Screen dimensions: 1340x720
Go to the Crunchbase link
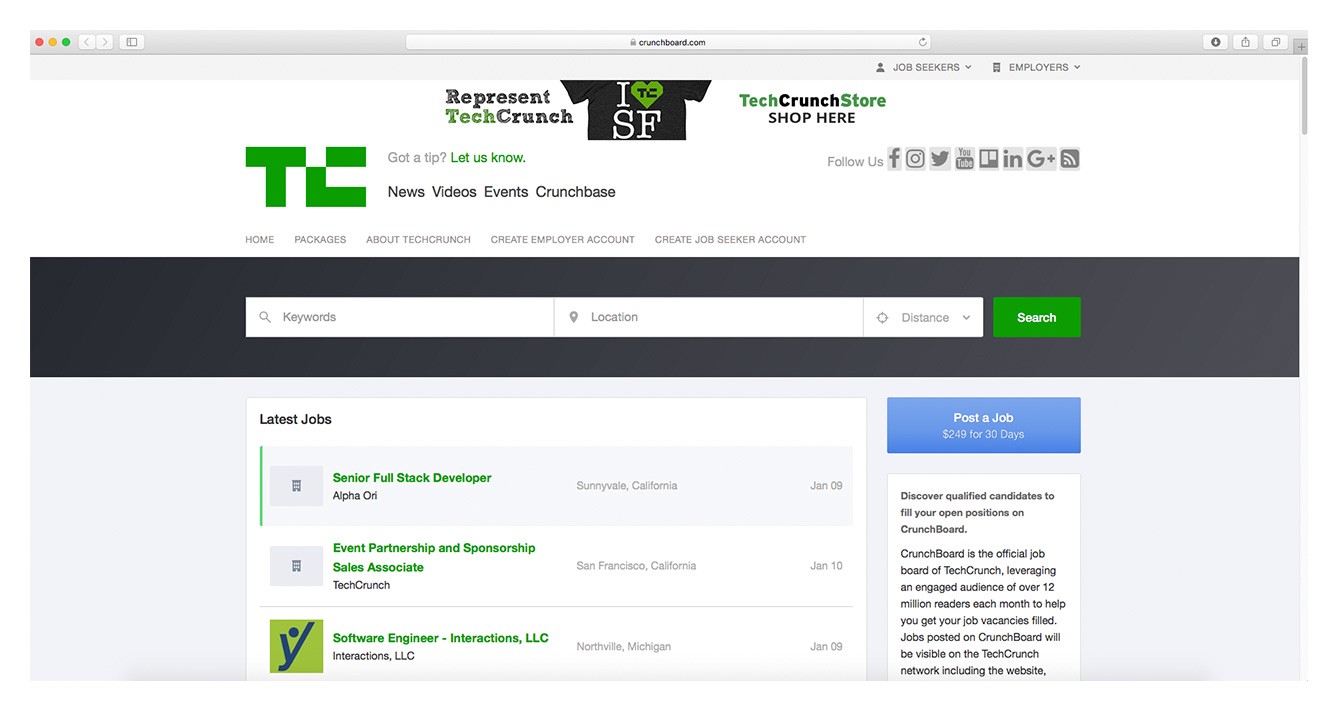pos(576,192)
